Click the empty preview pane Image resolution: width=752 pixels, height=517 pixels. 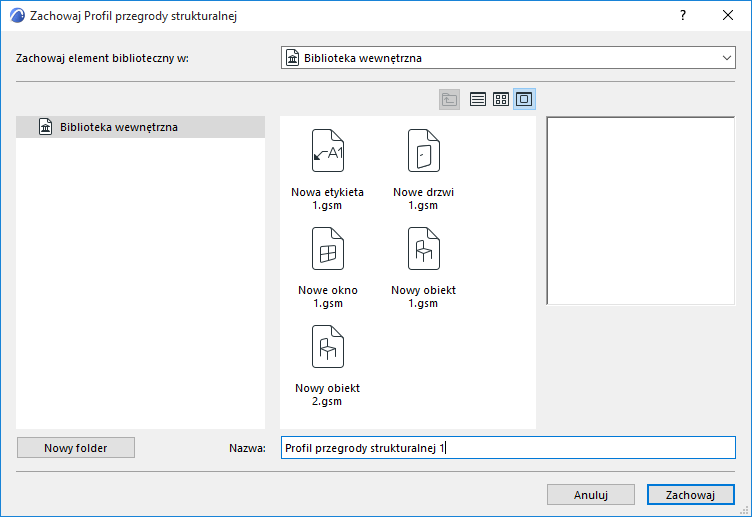pos(641,211)
